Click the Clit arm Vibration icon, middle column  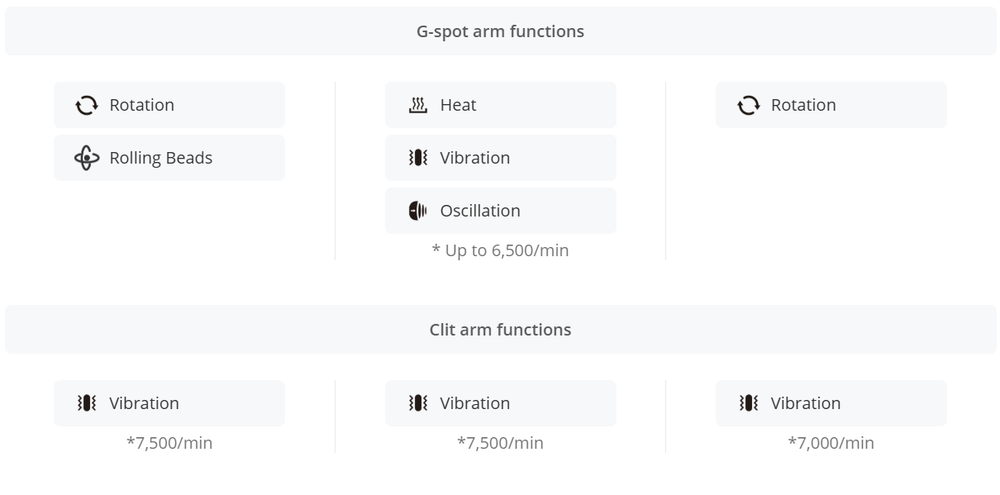coord(418,403)
